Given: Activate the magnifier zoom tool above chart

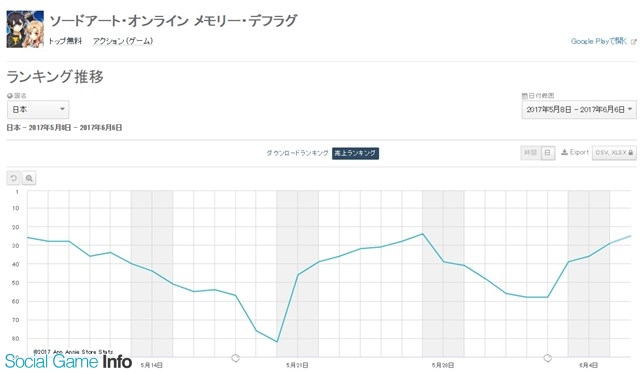Looking at the screenshot, I should [29, 178].
